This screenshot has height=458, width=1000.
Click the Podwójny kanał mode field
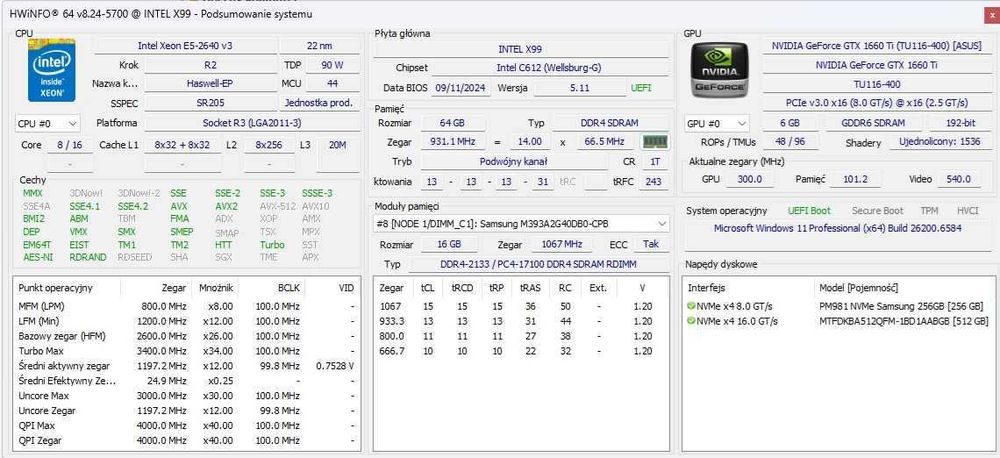[514, 162]
